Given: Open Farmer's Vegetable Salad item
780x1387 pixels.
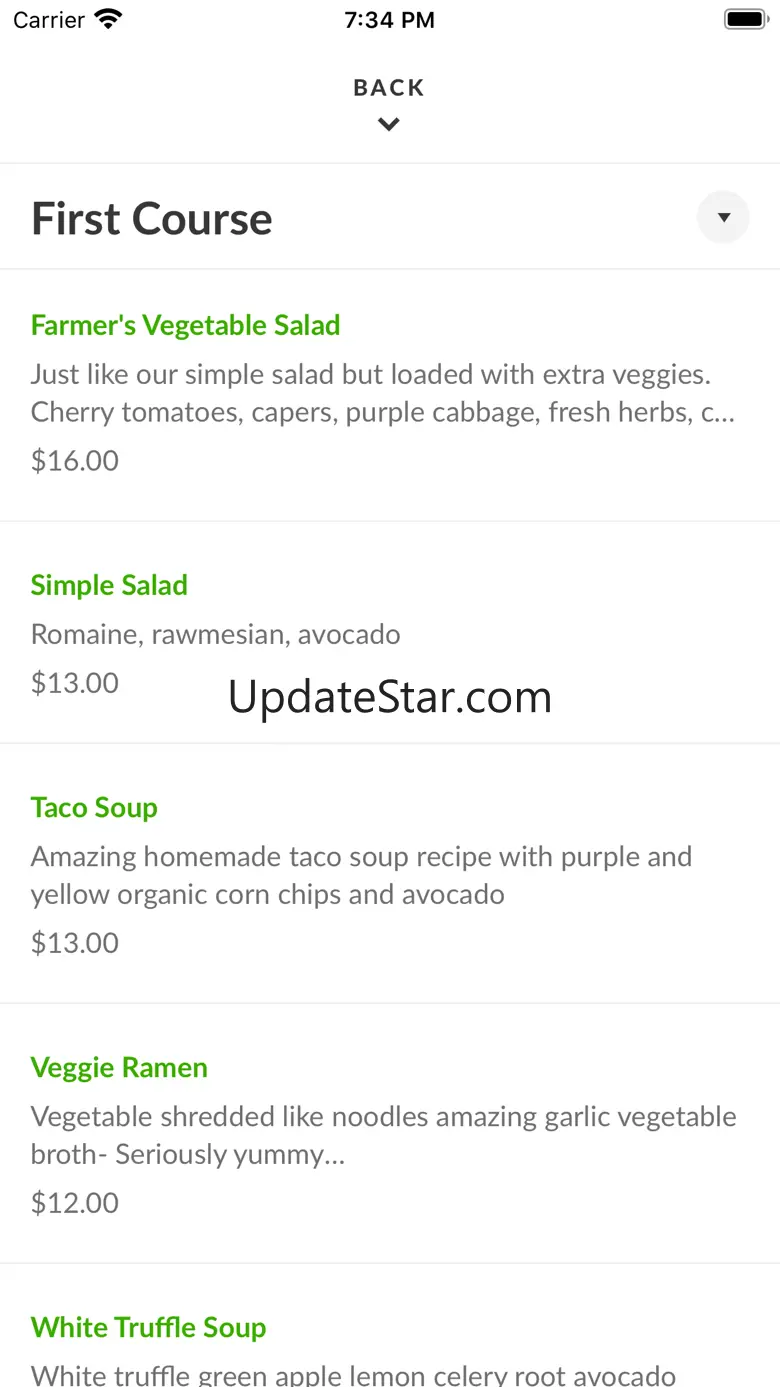Looking at the screenshot, I should pyautogui.click(x=185, y=325).
